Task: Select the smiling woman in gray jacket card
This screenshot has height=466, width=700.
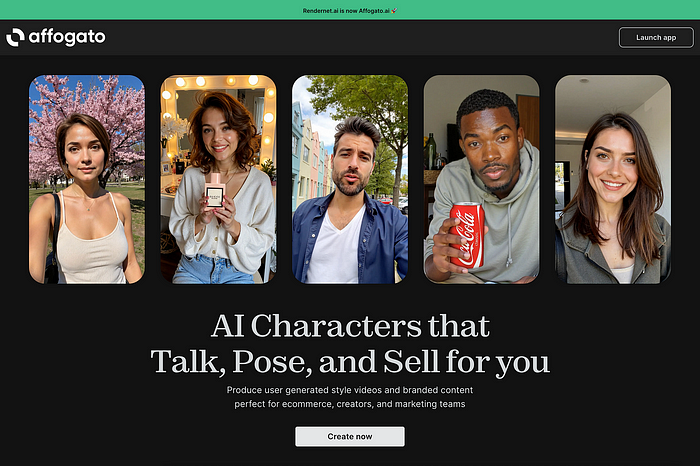Action: point(613,179)
